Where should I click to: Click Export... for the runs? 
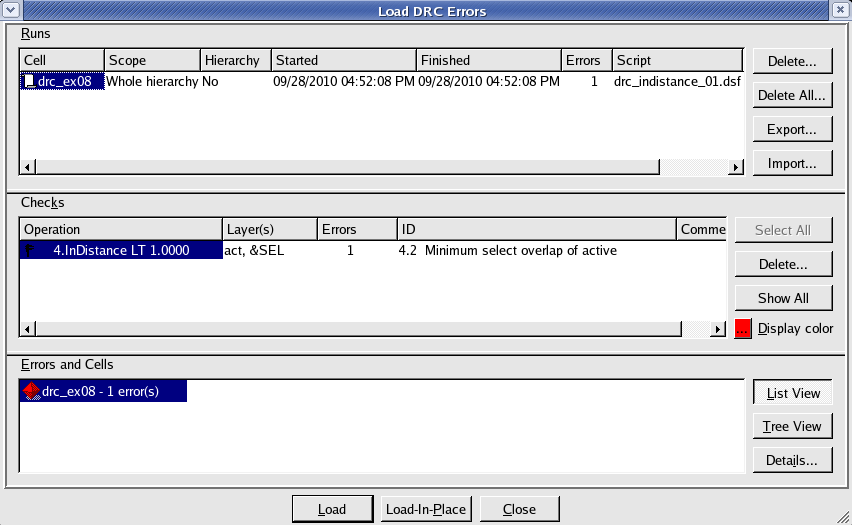[x=793, y=129]
